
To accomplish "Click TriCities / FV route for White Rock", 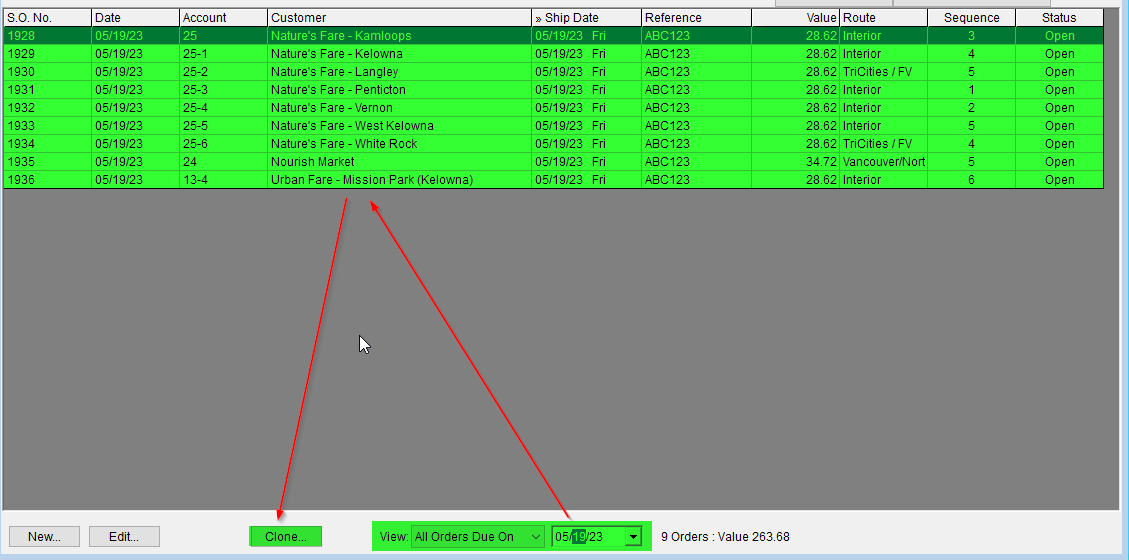I will pyautogui.click(x=883, y=143).
